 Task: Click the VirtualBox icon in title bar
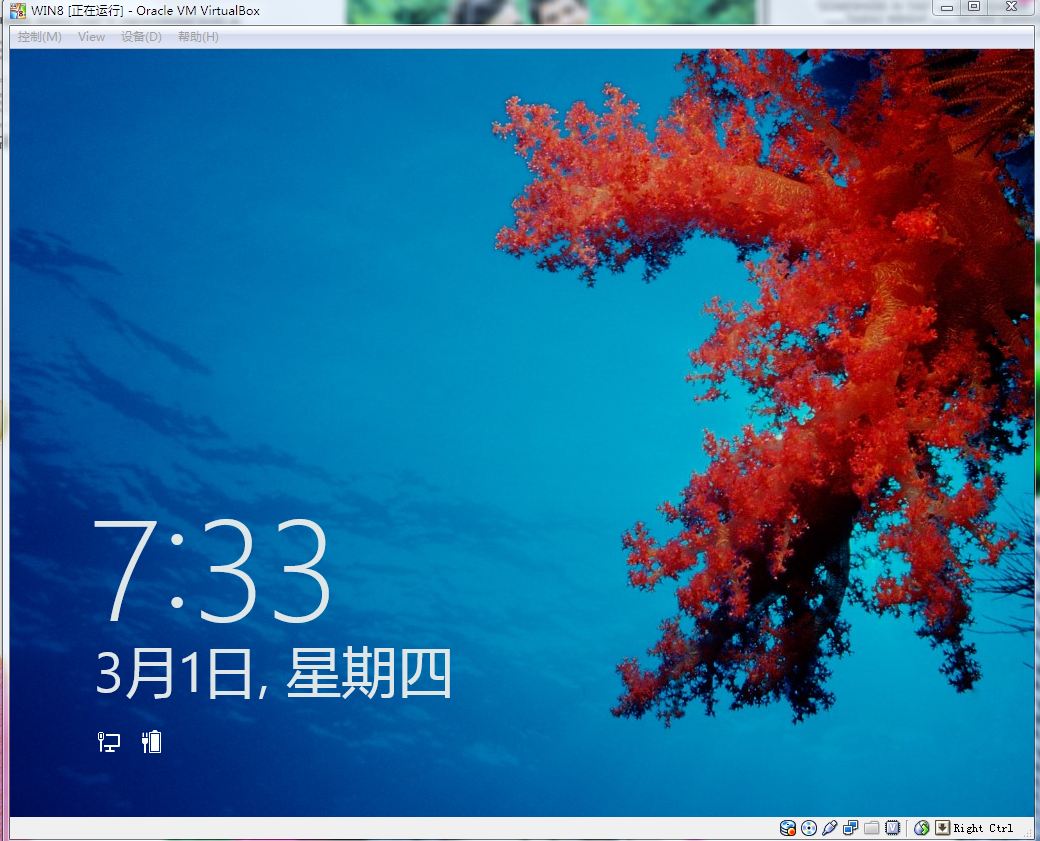point(18,11)
